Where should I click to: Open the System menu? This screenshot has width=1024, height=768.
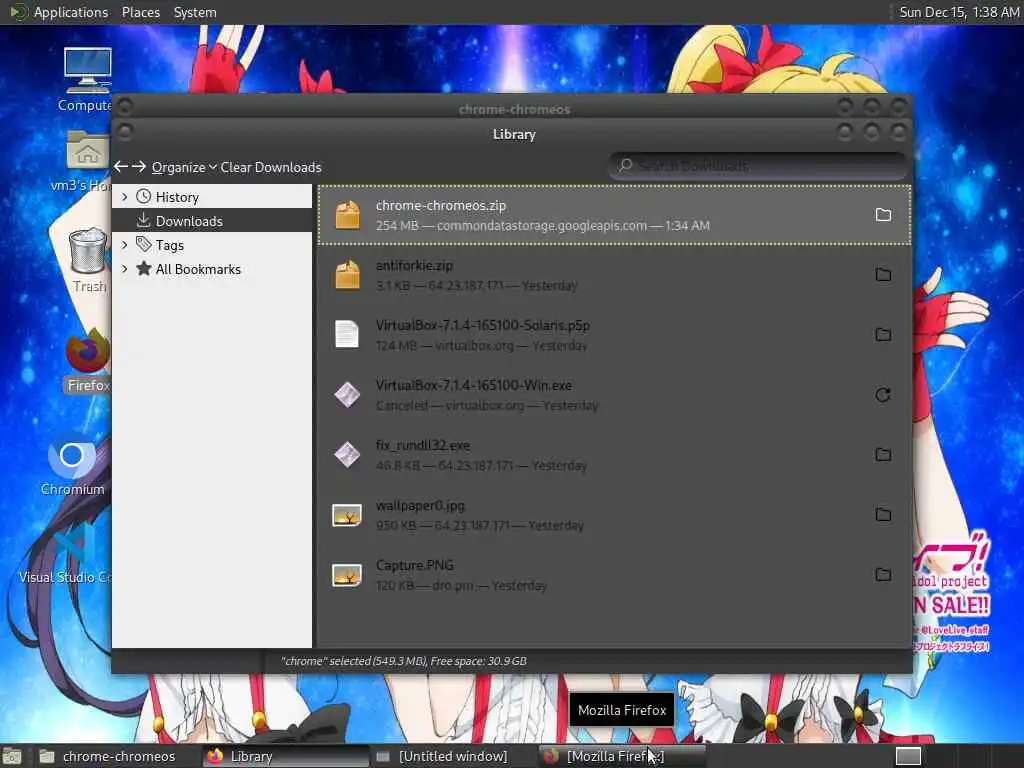(x=195, y=12)
